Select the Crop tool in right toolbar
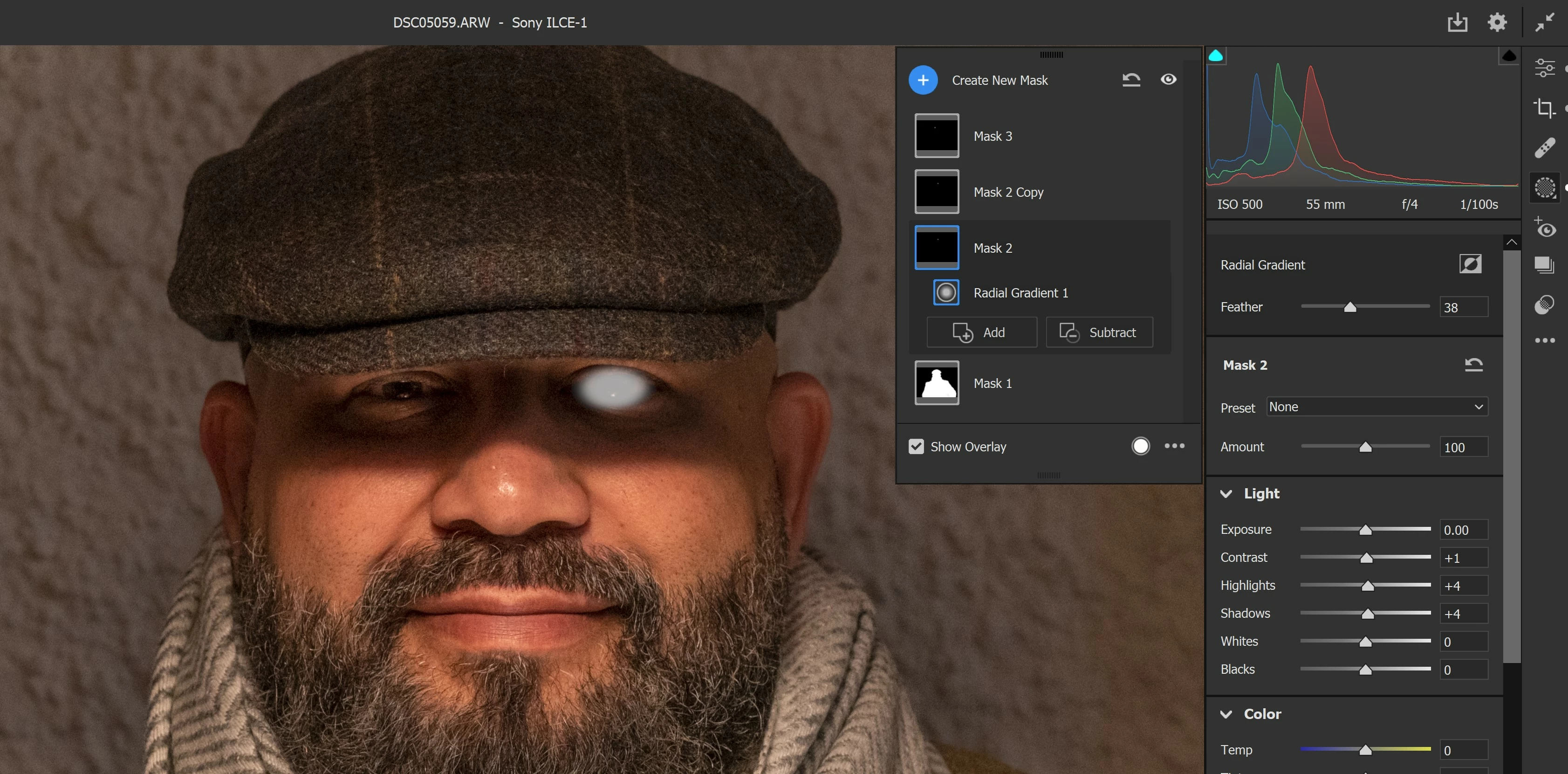This screenshot has width=1568, height=774. (x=1544, y=108)
